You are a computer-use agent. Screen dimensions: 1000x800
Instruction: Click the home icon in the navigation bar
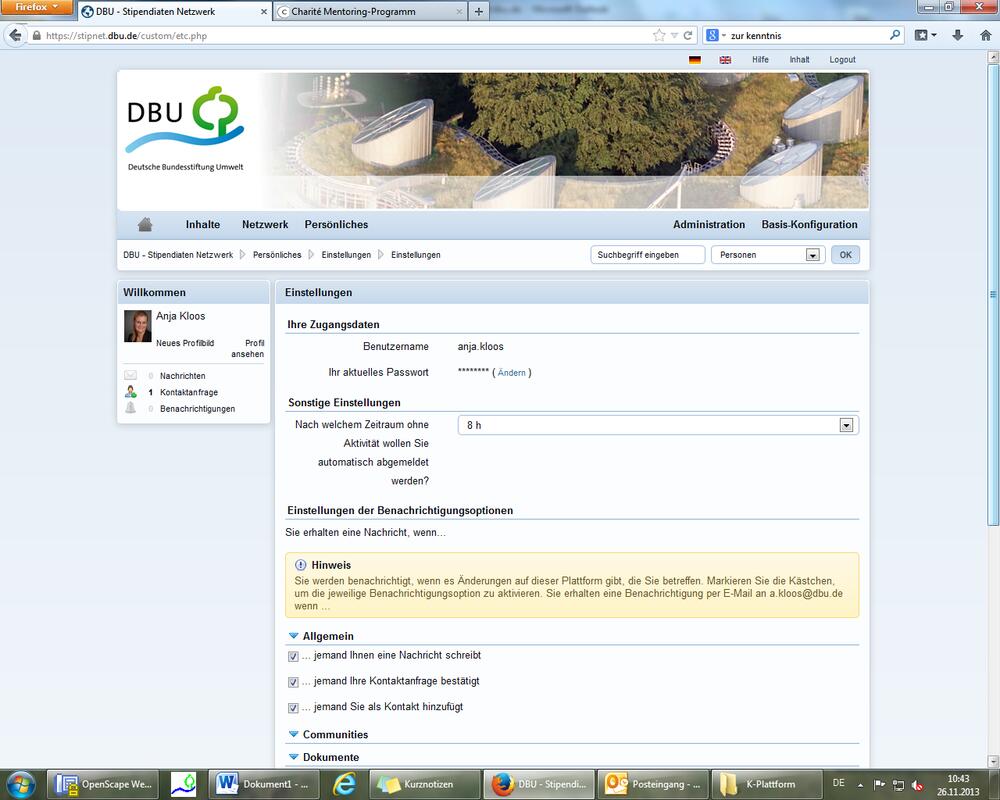point(143,224)
